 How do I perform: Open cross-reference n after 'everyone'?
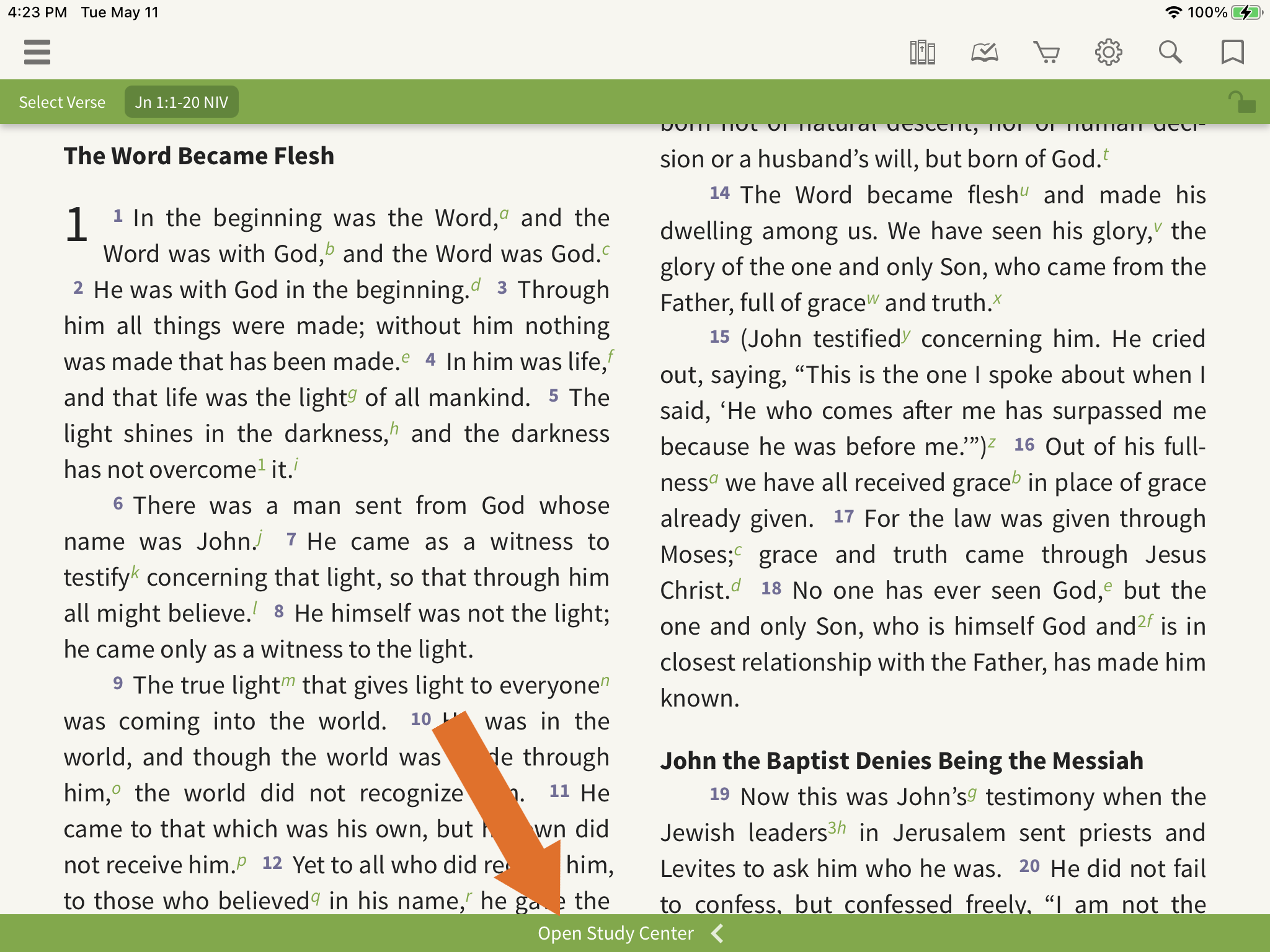(605, 681)
